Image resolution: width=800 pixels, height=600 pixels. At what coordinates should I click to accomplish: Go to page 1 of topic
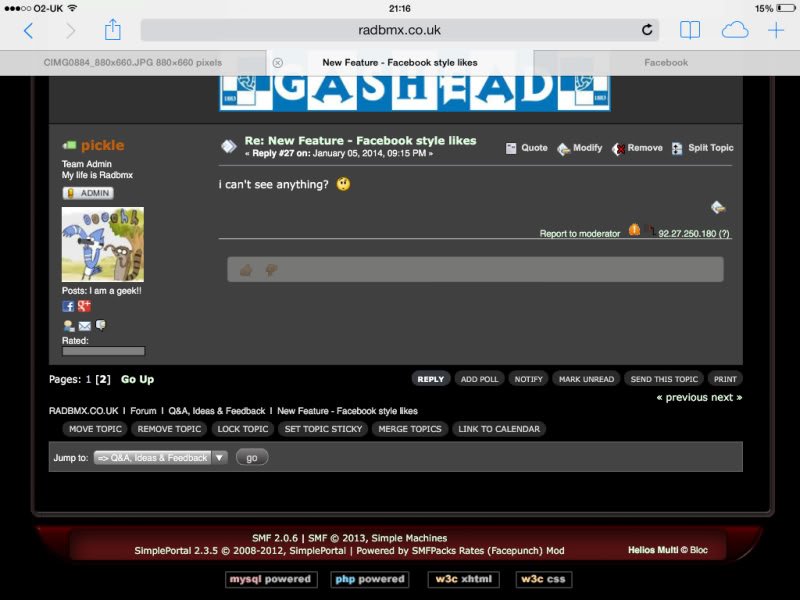88,380
